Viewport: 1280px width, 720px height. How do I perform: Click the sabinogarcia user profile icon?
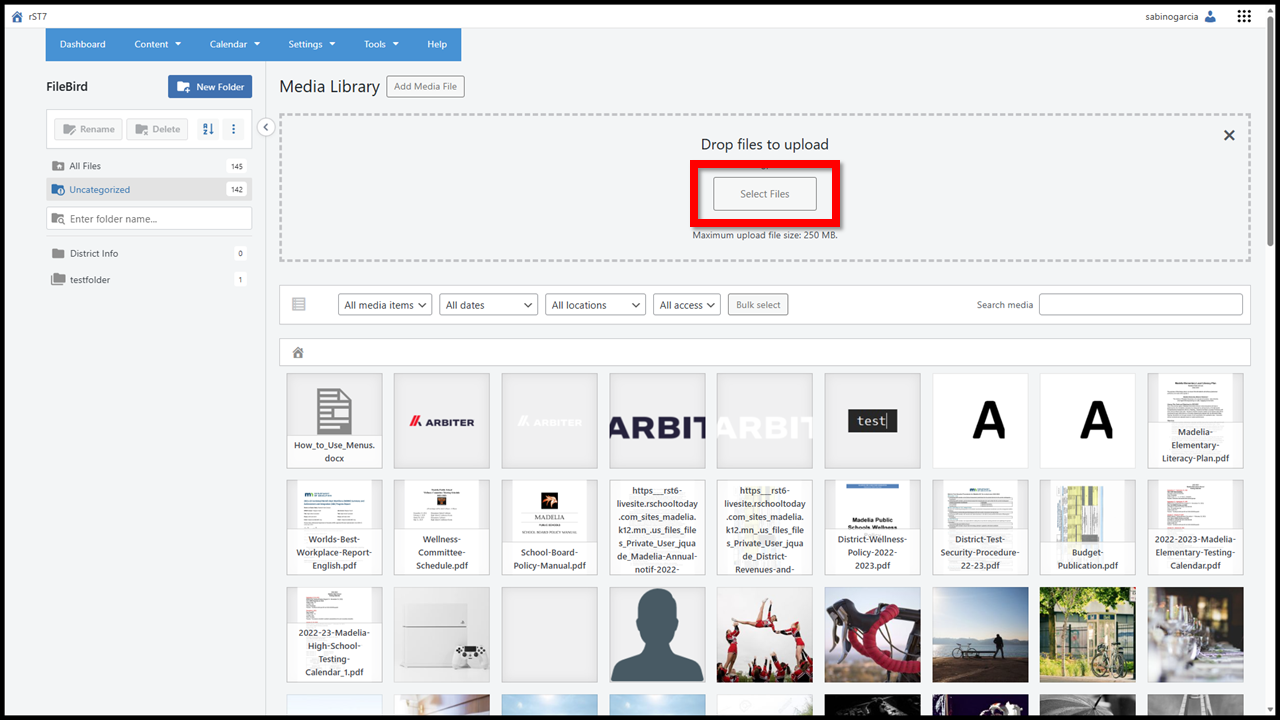tap(1211, 16)
